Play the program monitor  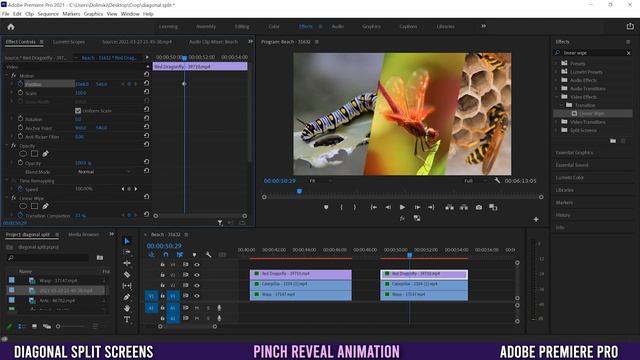(402, 207)
